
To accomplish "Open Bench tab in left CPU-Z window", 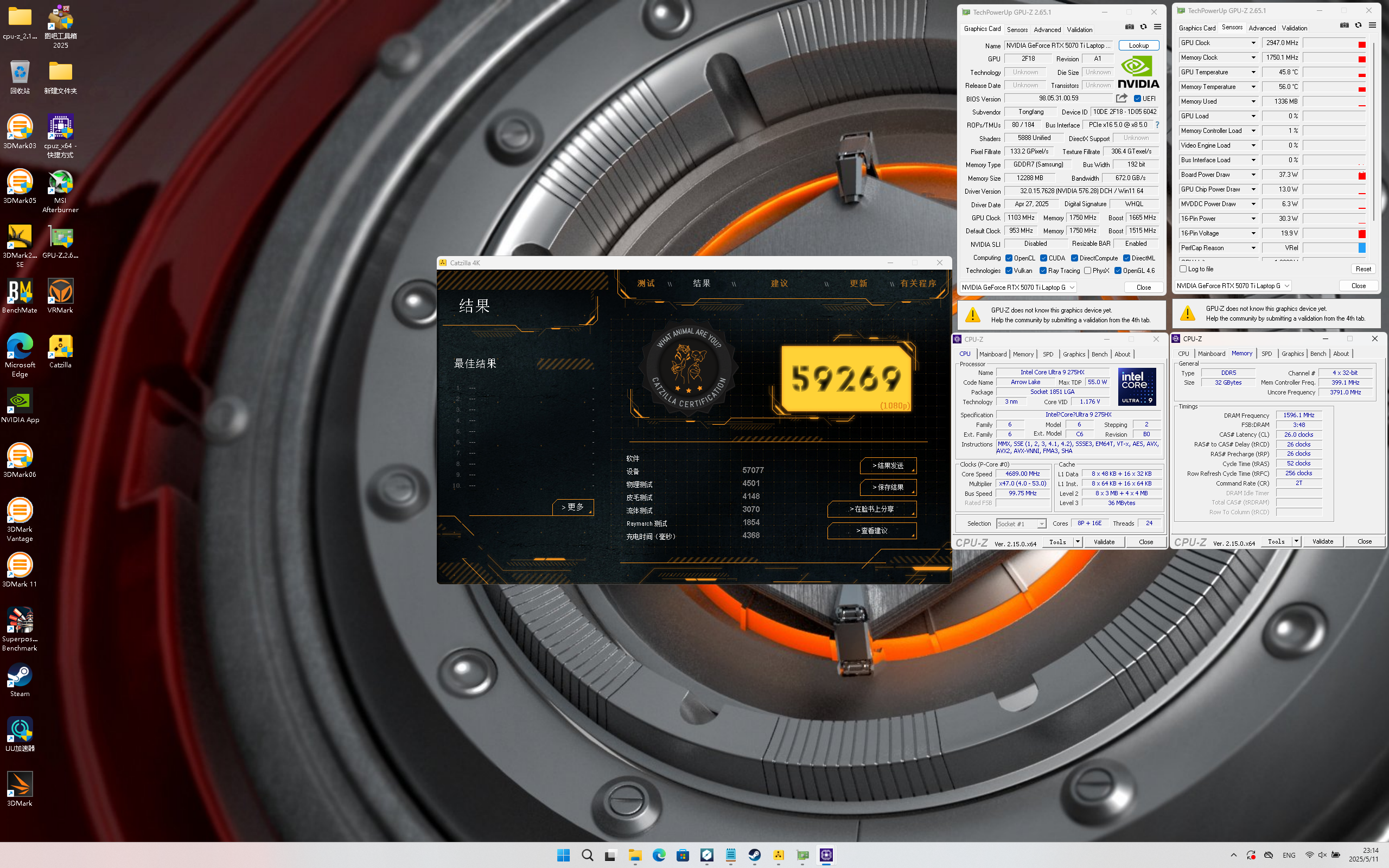I will [x=1100, y=354].
